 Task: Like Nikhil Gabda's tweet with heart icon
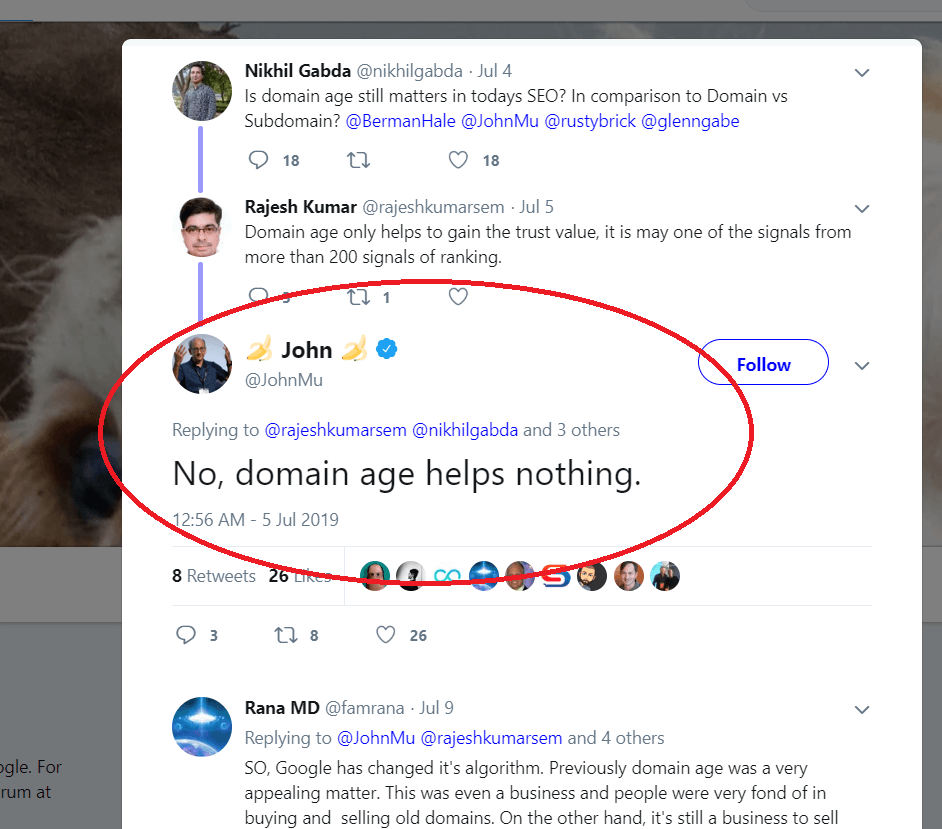pos(458,160)
